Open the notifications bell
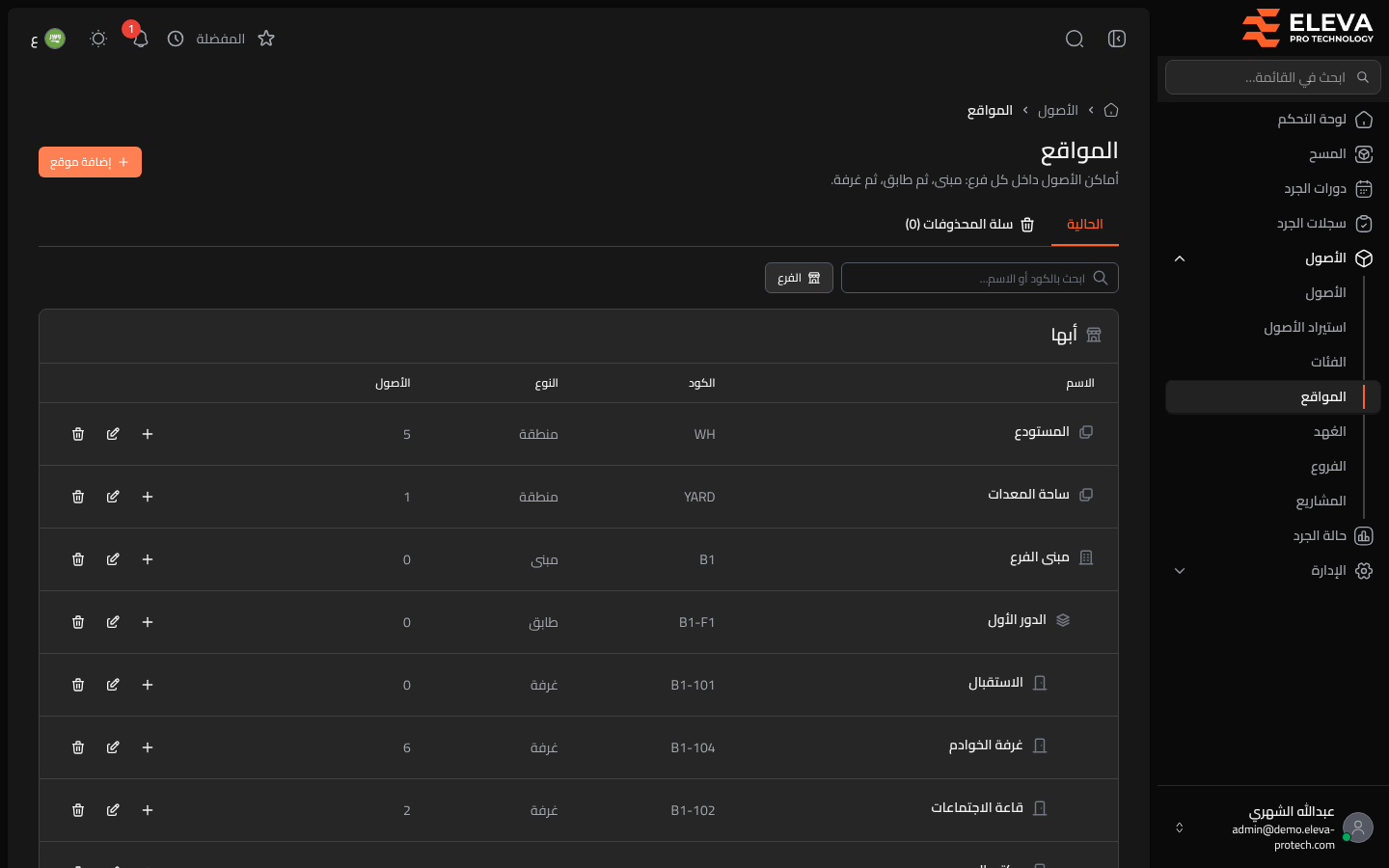Screen dimensions: 1389x868 [x=140, y=39]
